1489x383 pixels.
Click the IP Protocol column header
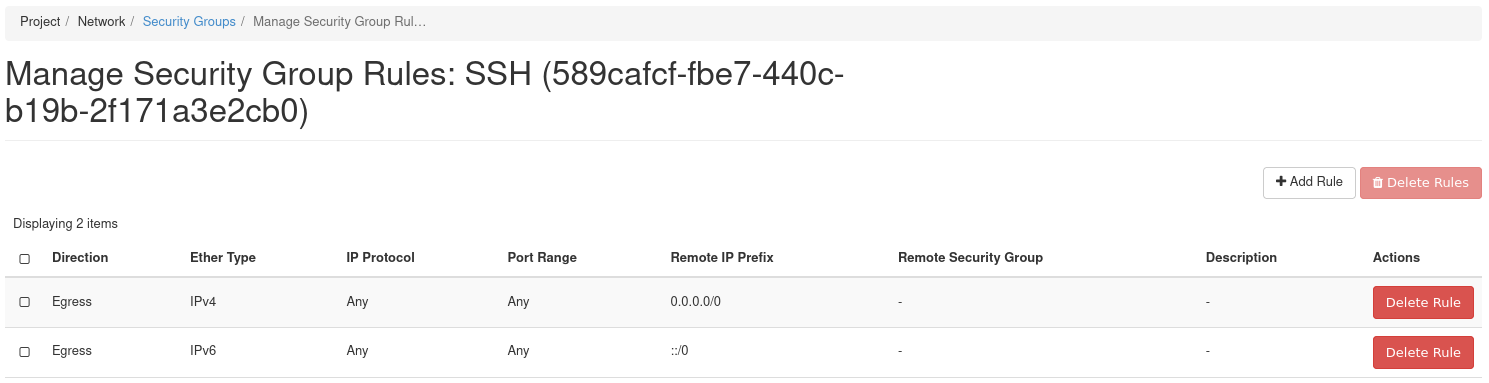tap(380, 257)
